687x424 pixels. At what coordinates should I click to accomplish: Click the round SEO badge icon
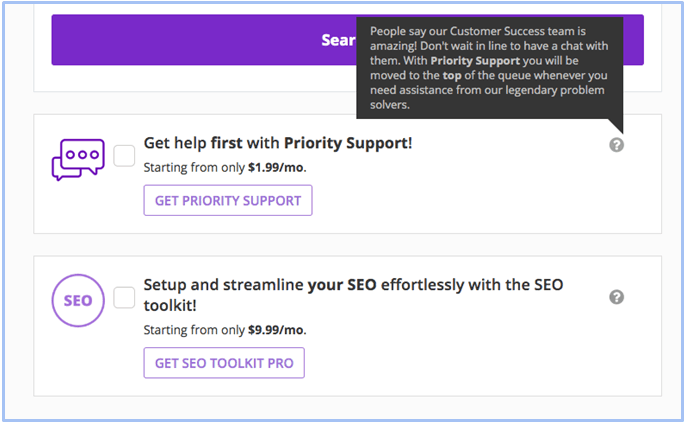pos(78,300)
